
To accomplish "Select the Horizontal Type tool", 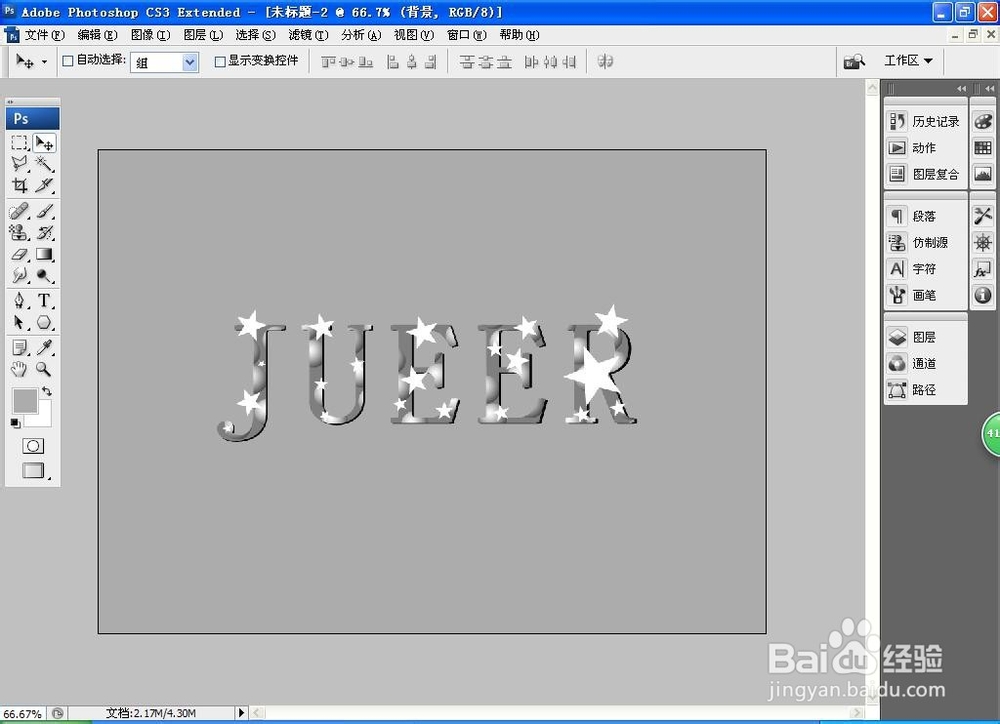I will point(44,300).
